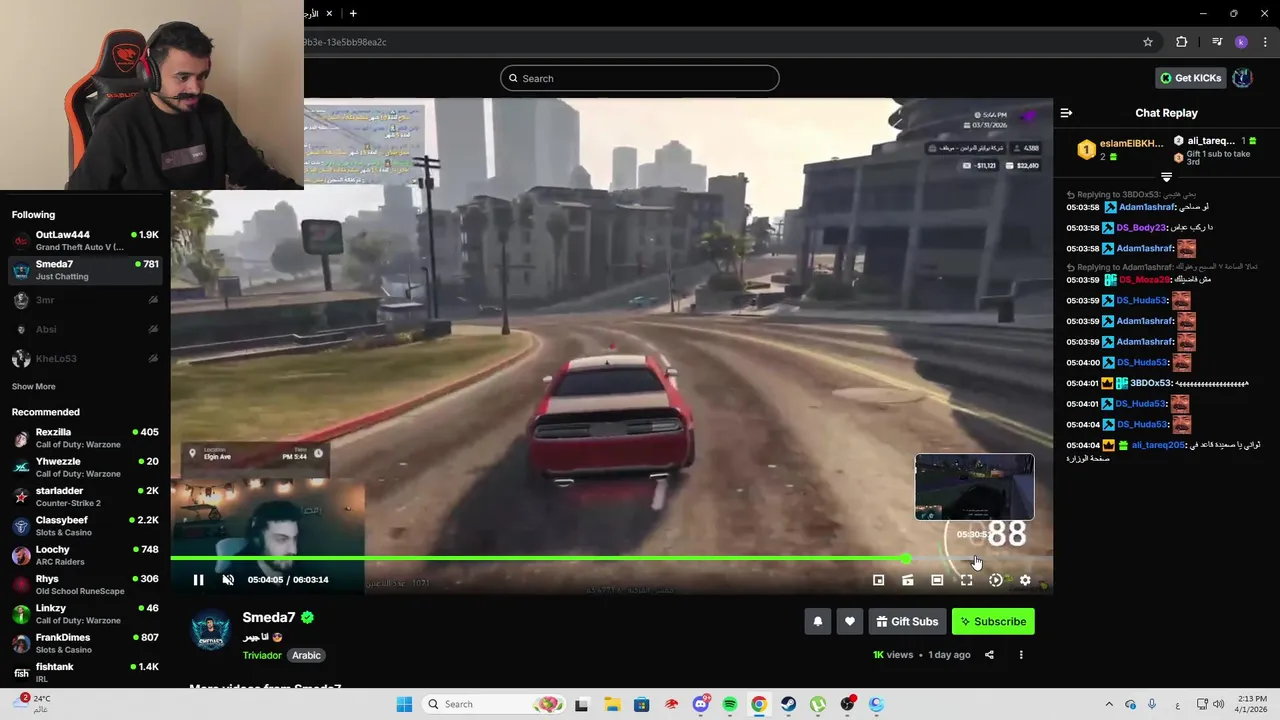Viewport: 1280px width, 720px height.
Task: Open OutLaw444 in Following list
Action: 85,241
